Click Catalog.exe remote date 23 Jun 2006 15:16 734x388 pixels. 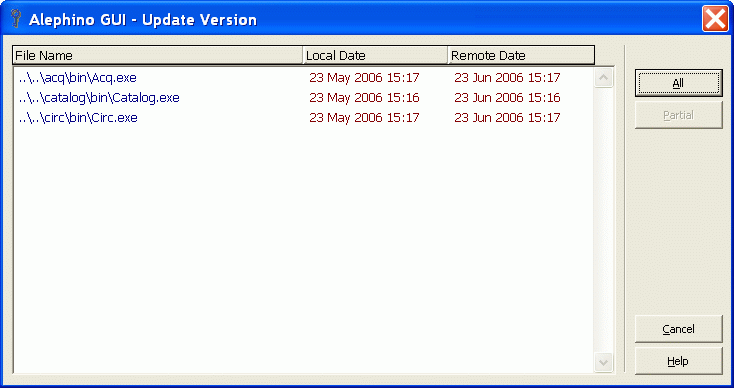507,97
